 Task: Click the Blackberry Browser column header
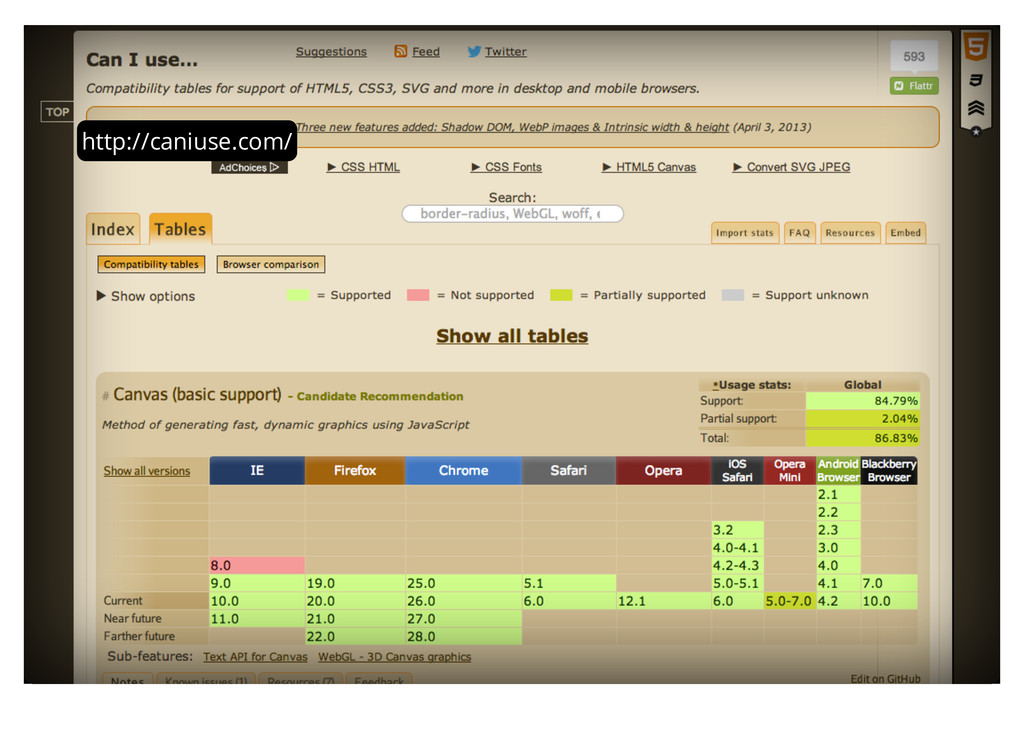coord(889,471)
